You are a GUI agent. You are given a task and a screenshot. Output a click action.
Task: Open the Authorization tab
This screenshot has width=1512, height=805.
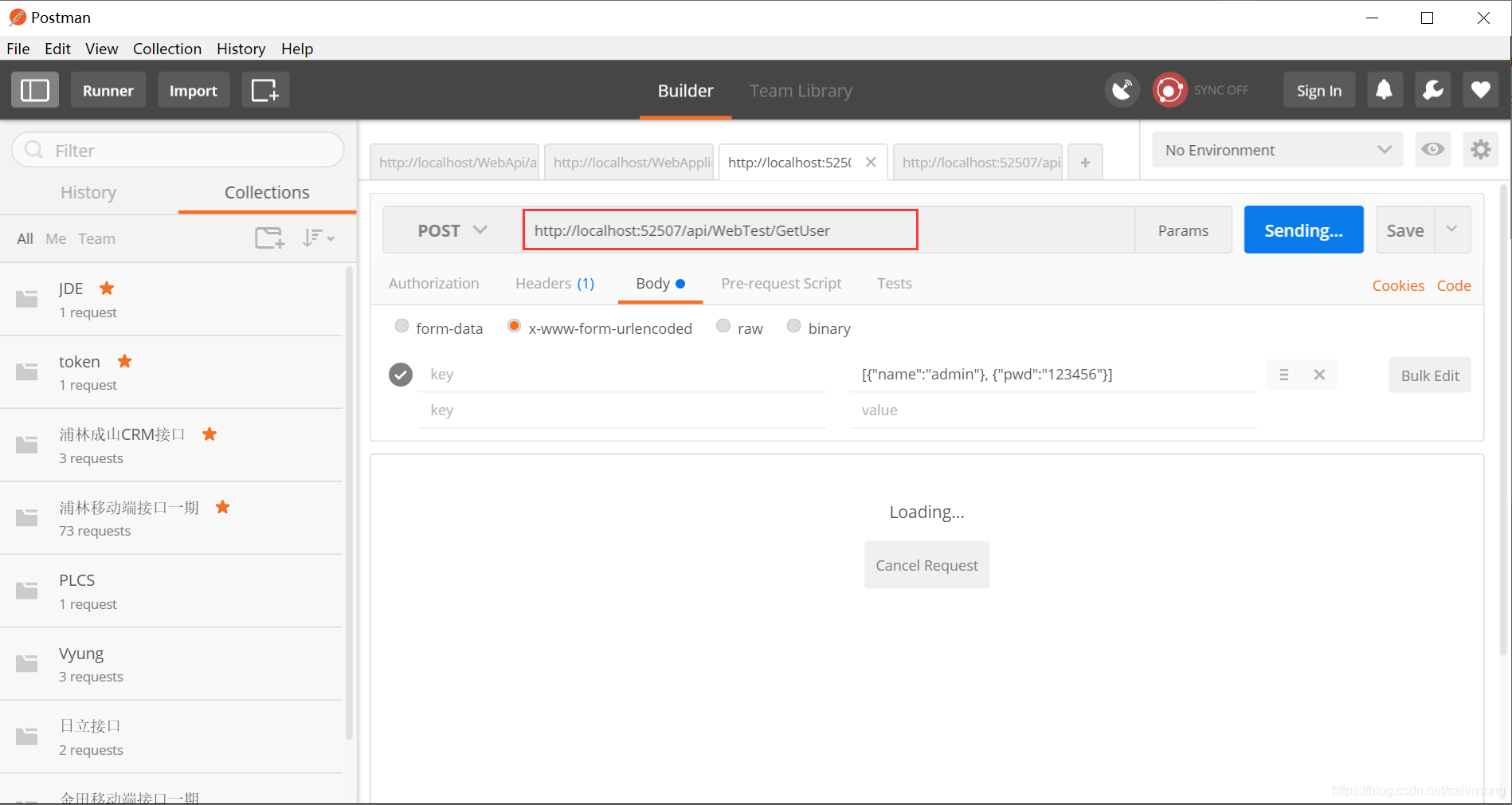click(434, 284)
